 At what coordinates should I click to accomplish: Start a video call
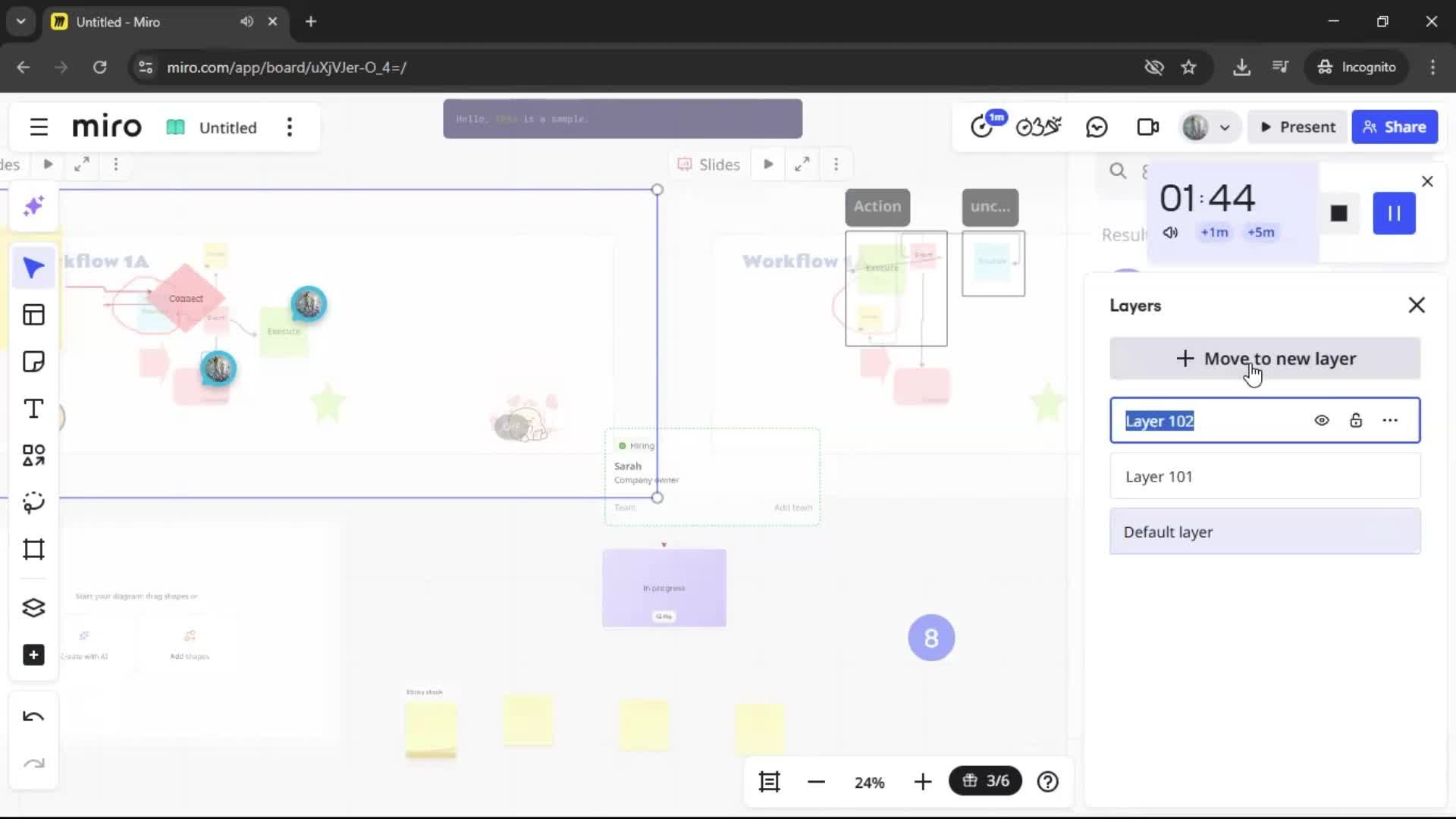(x=1148, y=127)
